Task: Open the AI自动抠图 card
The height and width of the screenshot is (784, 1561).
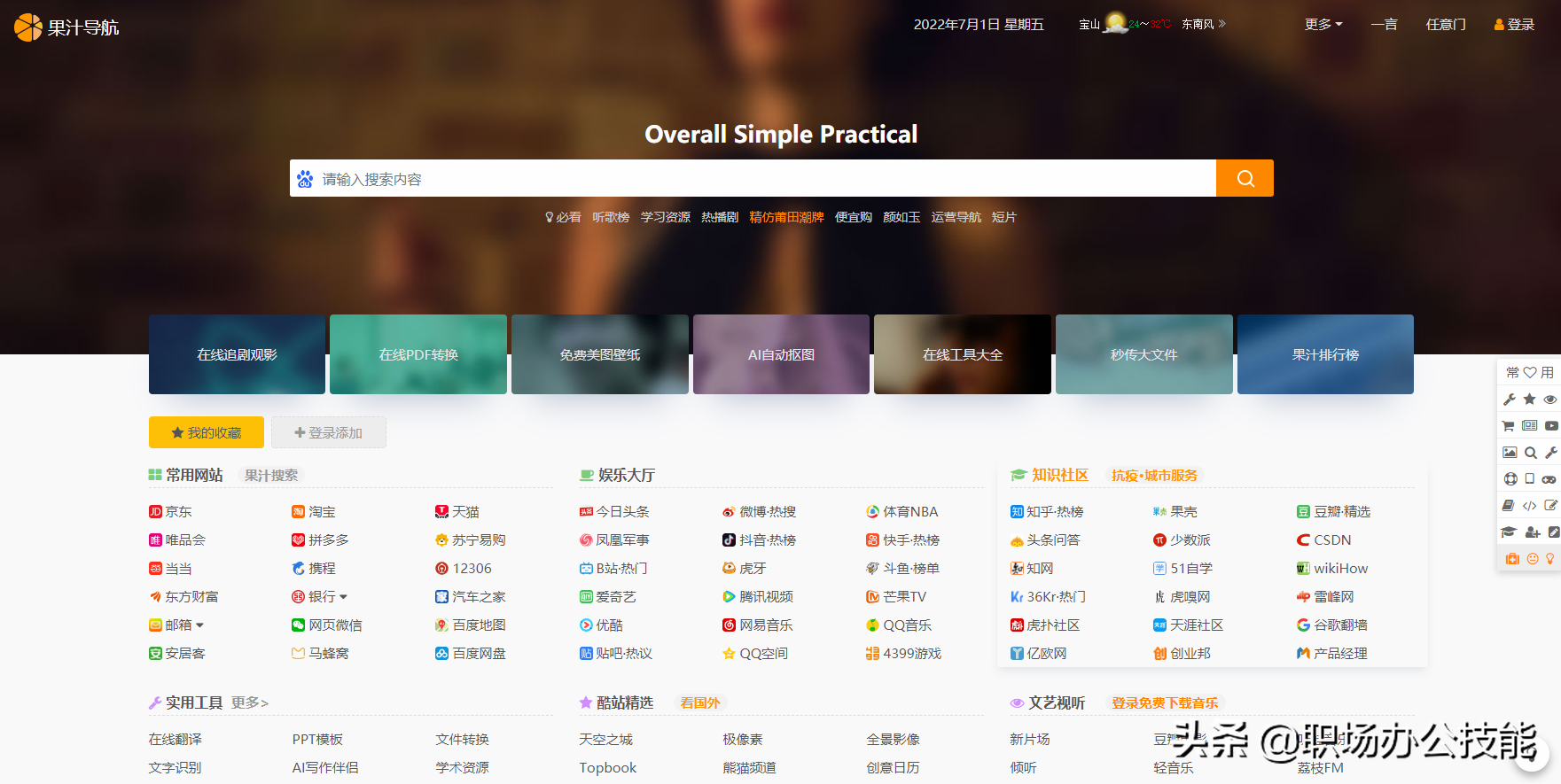Action: pyautogui.click(x=781, y=354)
